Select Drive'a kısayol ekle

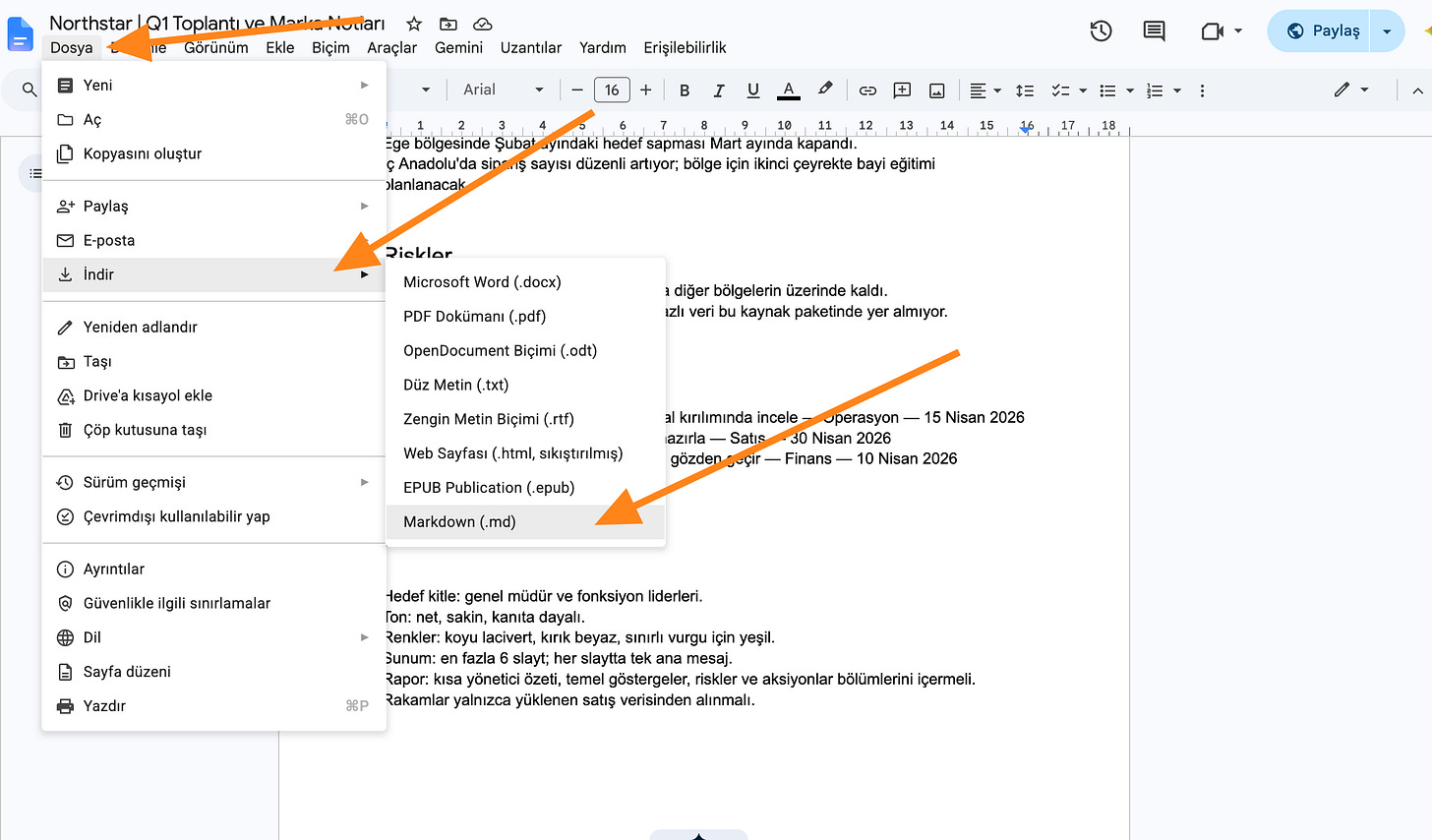pyautogui.click(x=214, y=396)
